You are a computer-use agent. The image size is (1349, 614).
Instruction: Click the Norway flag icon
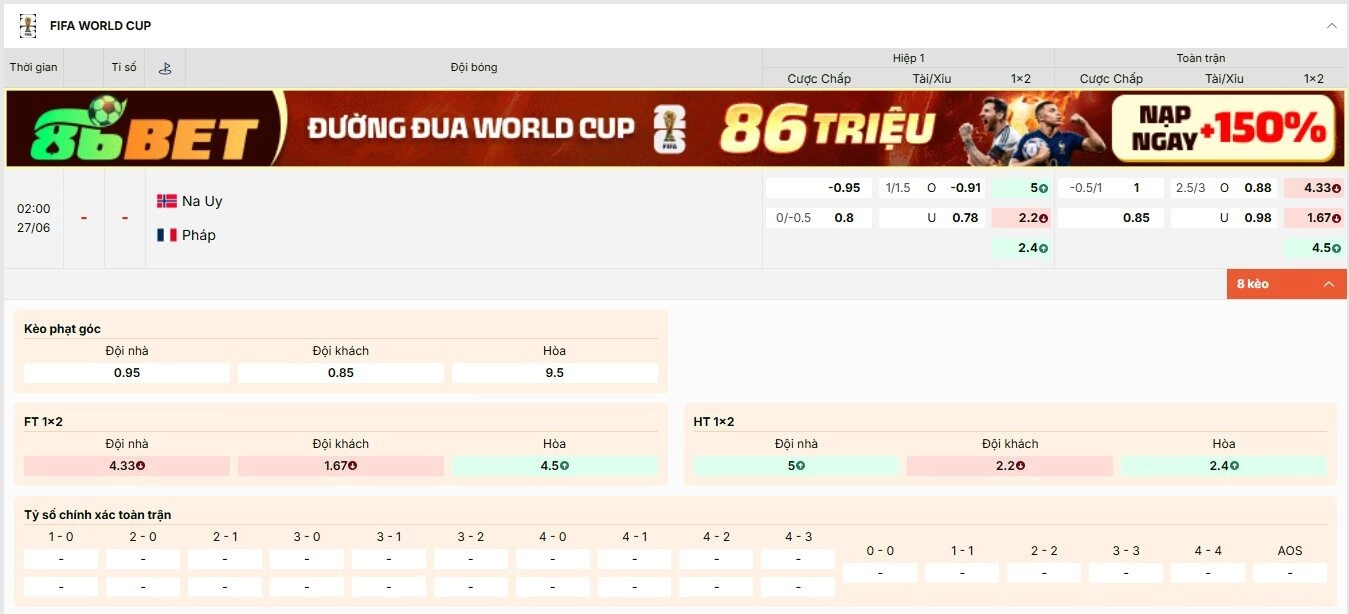(167, 201)
